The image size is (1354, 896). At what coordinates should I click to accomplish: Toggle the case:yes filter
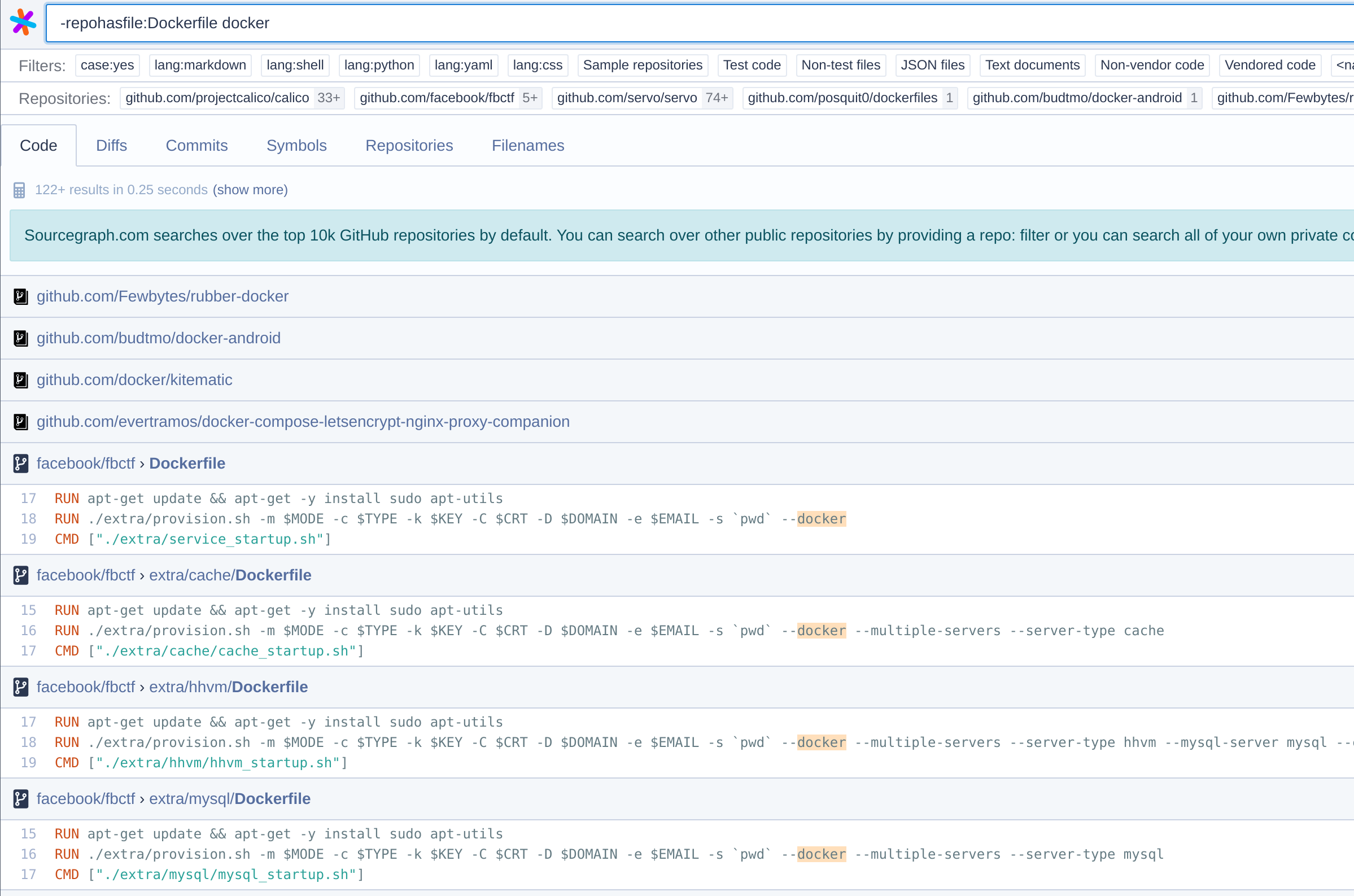tap(107, 65)
